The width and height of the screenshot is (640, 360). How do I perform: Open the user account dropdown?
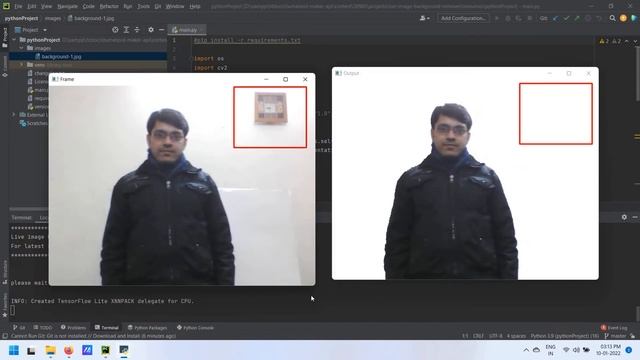(x=424, y=18)
